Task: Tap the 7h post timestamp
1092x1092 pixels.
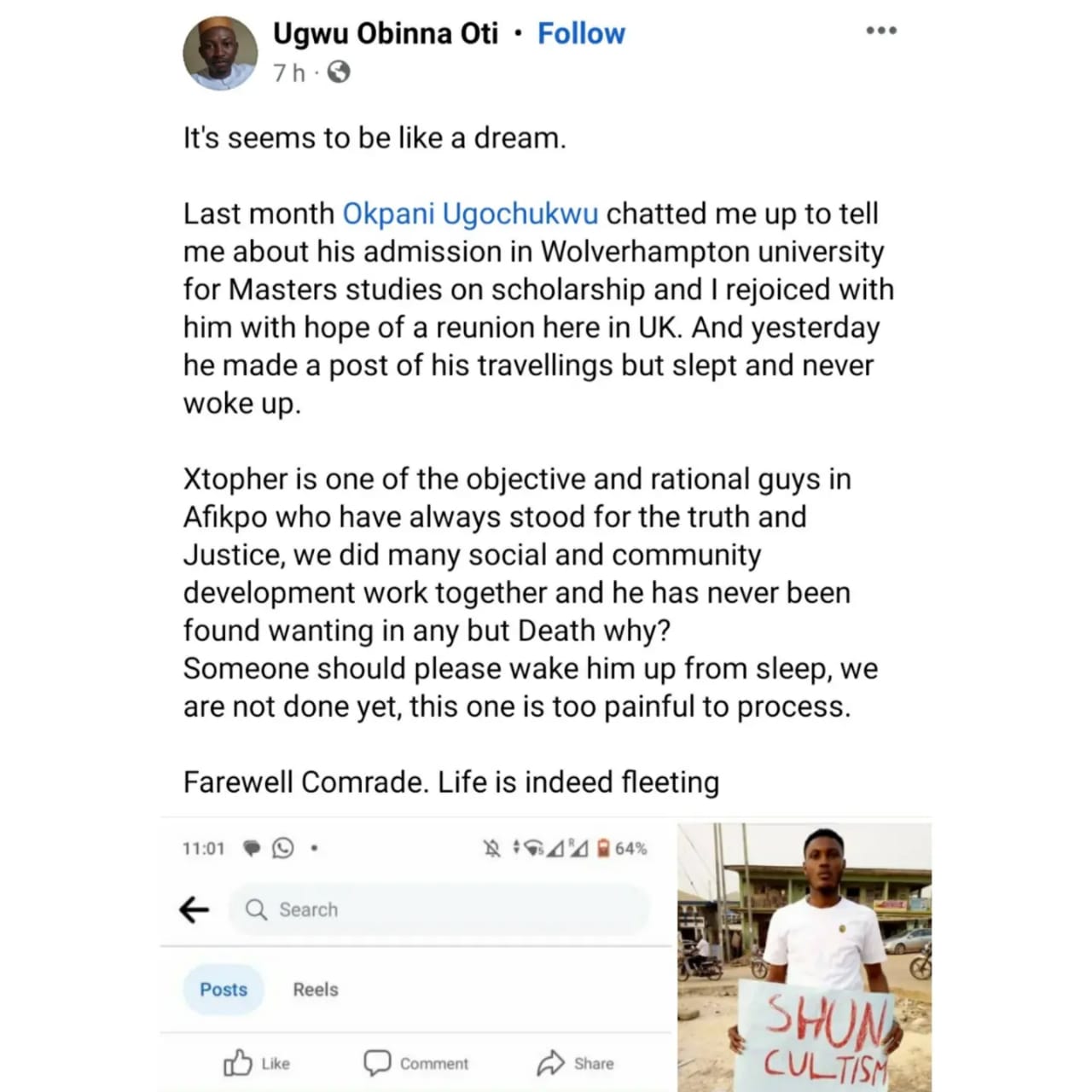Action: coord(288,73)
